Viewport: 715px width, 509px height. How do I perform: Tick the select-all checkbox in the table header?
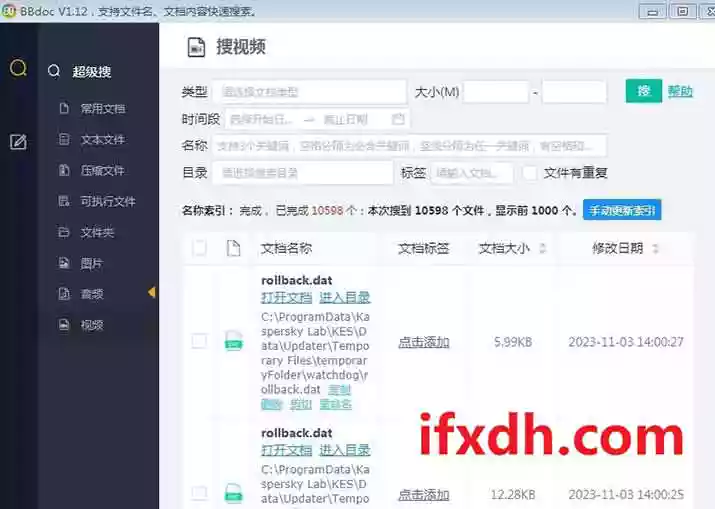point(199,248)
